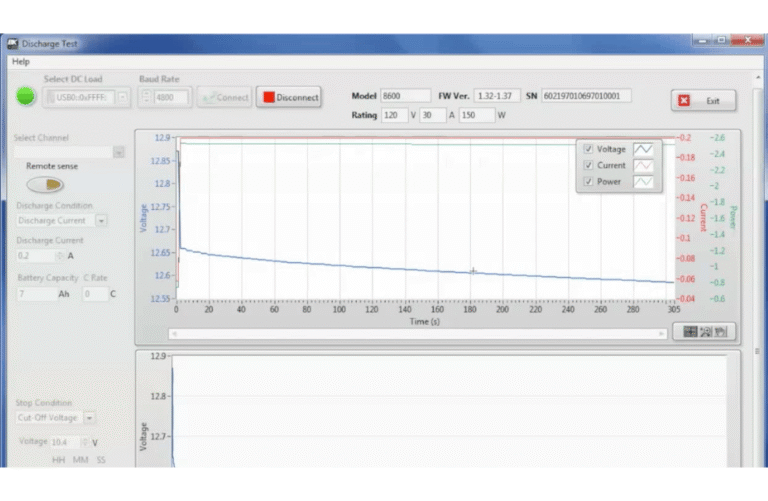This screenshot has width=768, height=501.
Task: Click the Baud Rate 4800 field
Action: tap(171, 97)
